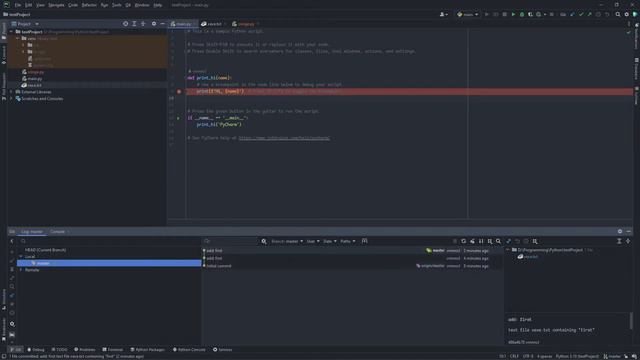
Task: Click the profiler icon in toolbar
Action: point(539,14)
